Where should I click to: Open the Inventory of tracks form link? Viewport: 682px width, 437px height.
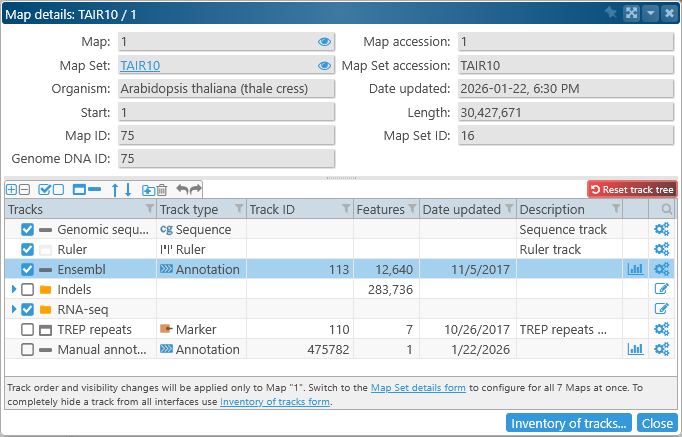coord(274,402)
